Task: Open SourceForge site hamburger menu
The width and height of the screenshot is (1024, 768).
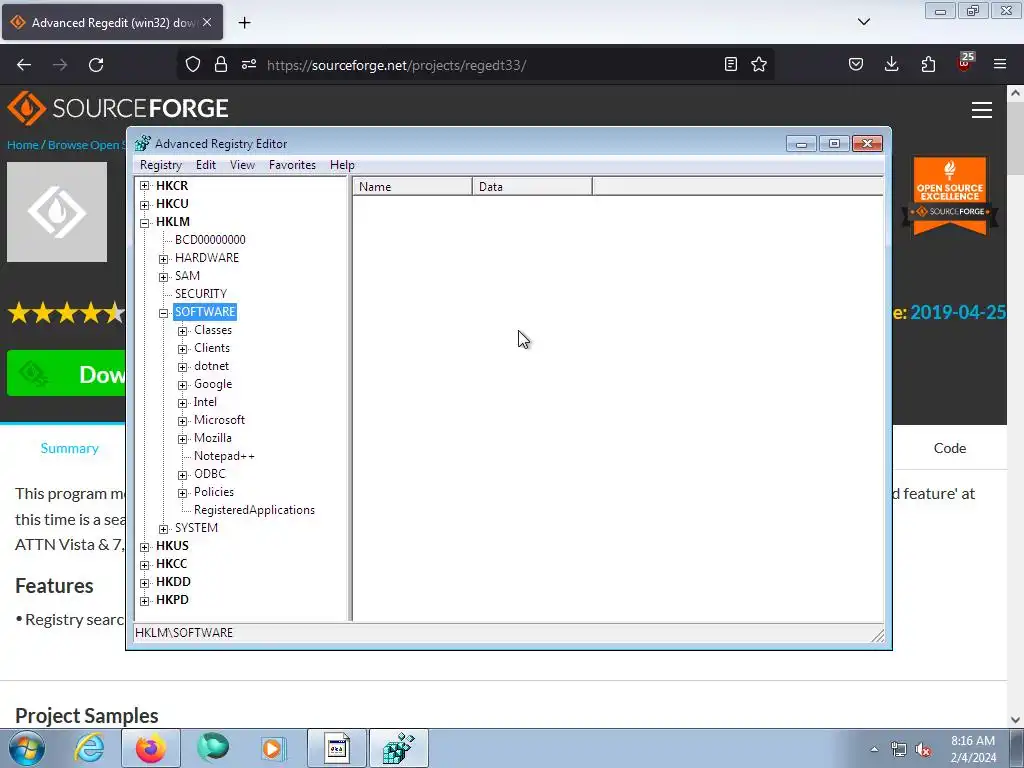Action: point(982,110)
